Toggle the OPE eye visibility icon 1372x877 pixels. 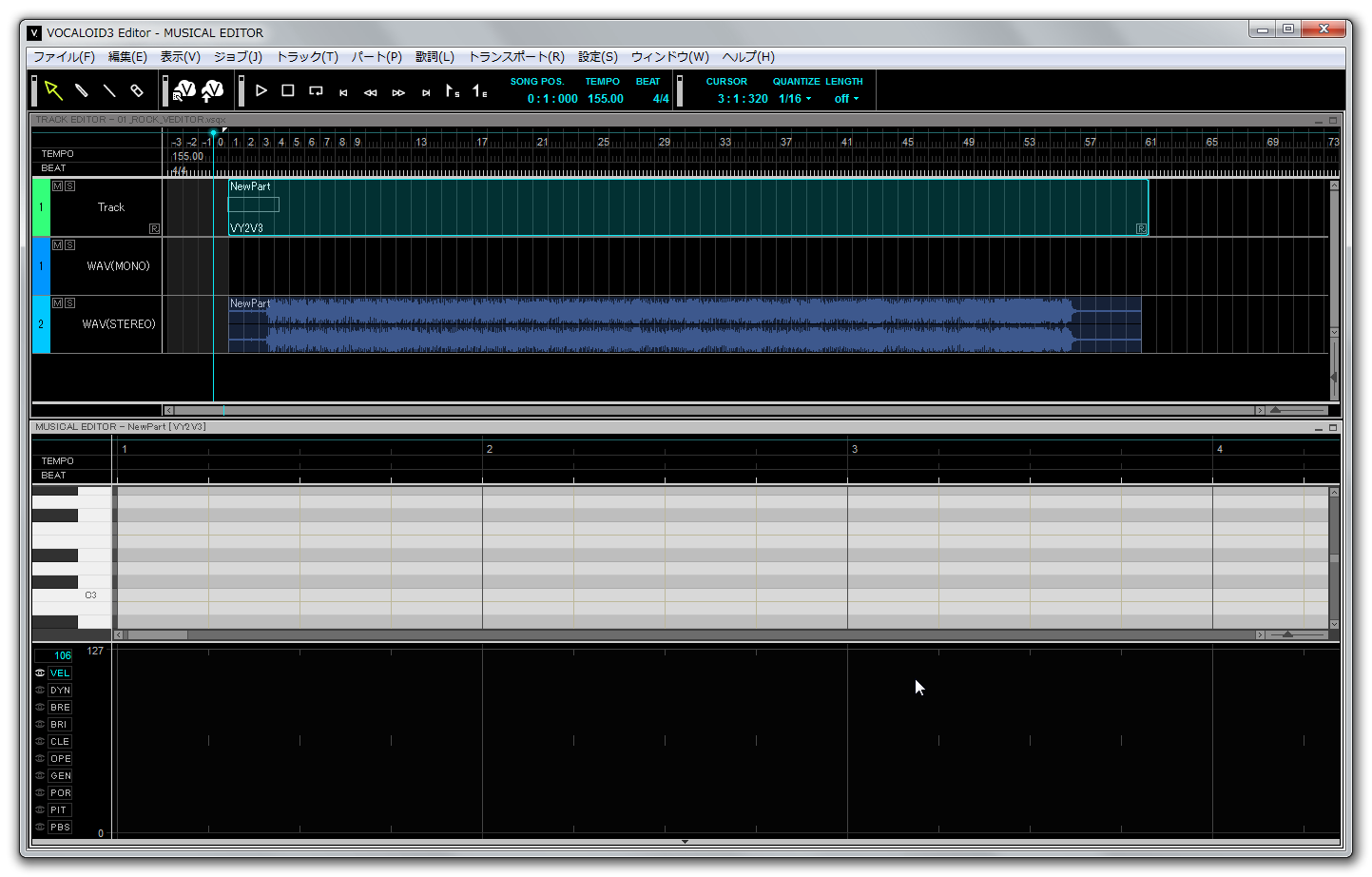pyautogui.click(x=40, y=758)
